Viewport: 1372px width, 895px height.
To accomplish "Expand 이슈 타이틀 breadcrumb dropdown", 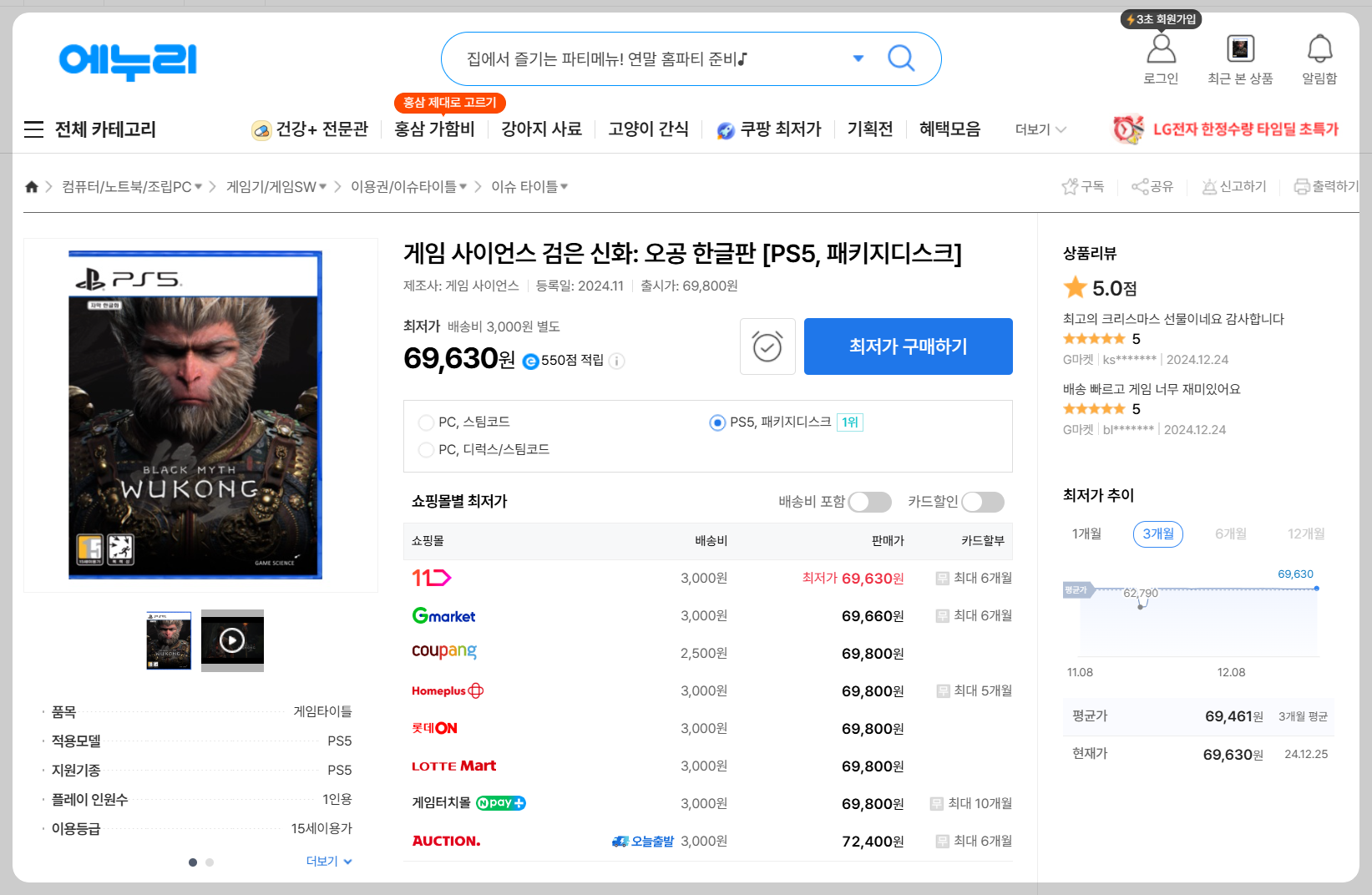I will (x=564, y=186).
